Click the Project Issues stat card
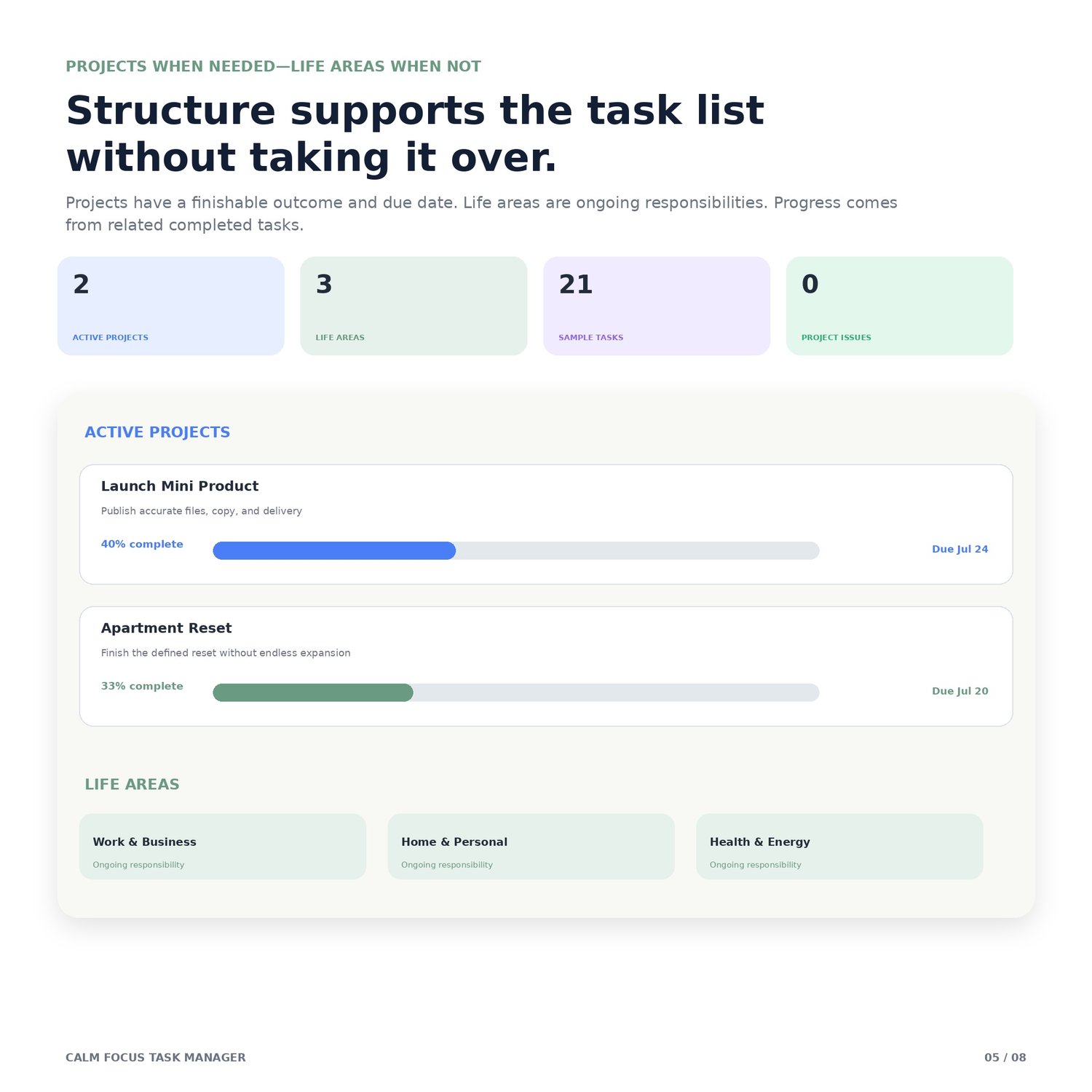 [x=900, y=306]
